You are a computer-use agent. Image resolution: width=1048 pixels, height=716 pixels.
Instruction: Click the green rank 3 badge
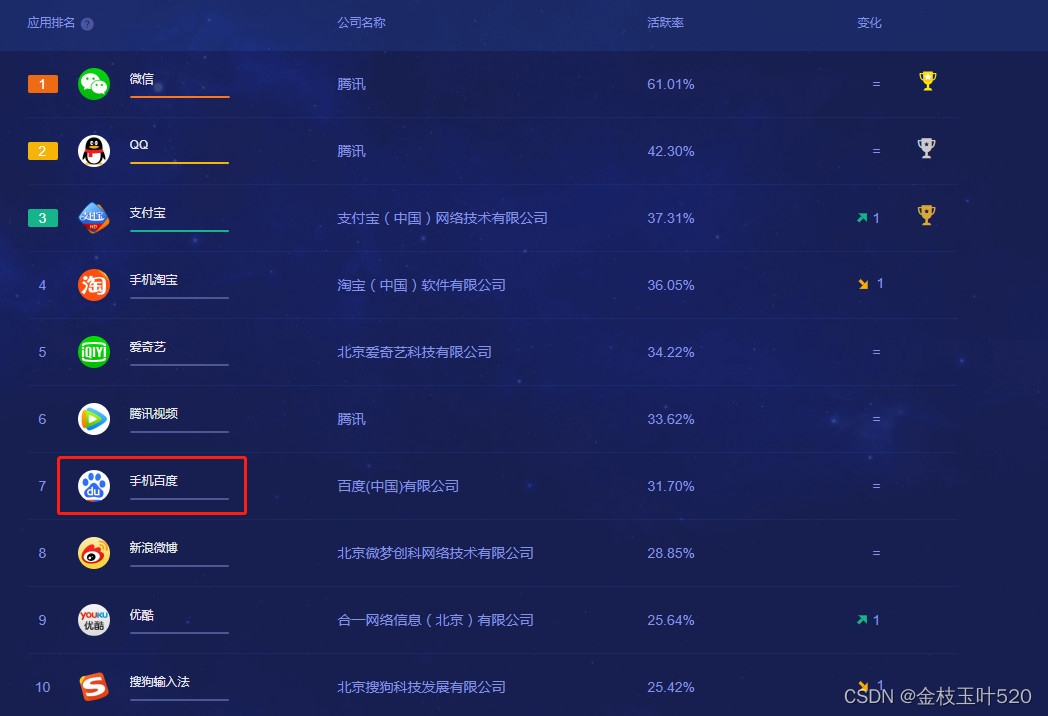[x=43, y=218]
